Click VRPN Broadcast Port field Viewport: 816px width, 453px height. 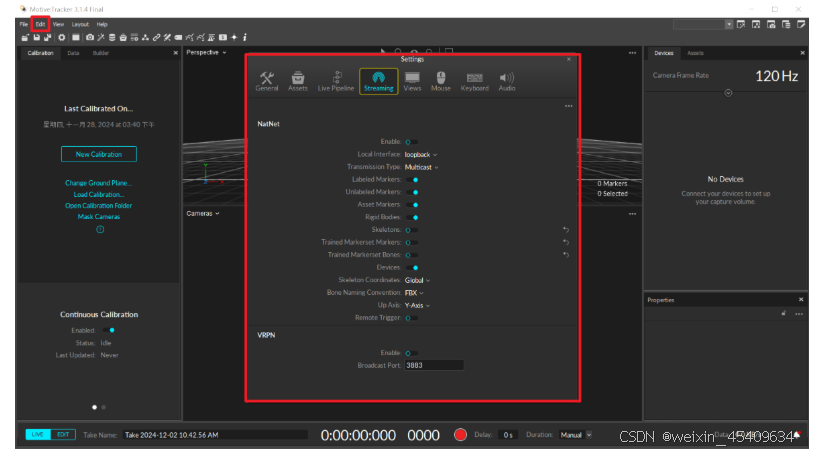[434, 366]
